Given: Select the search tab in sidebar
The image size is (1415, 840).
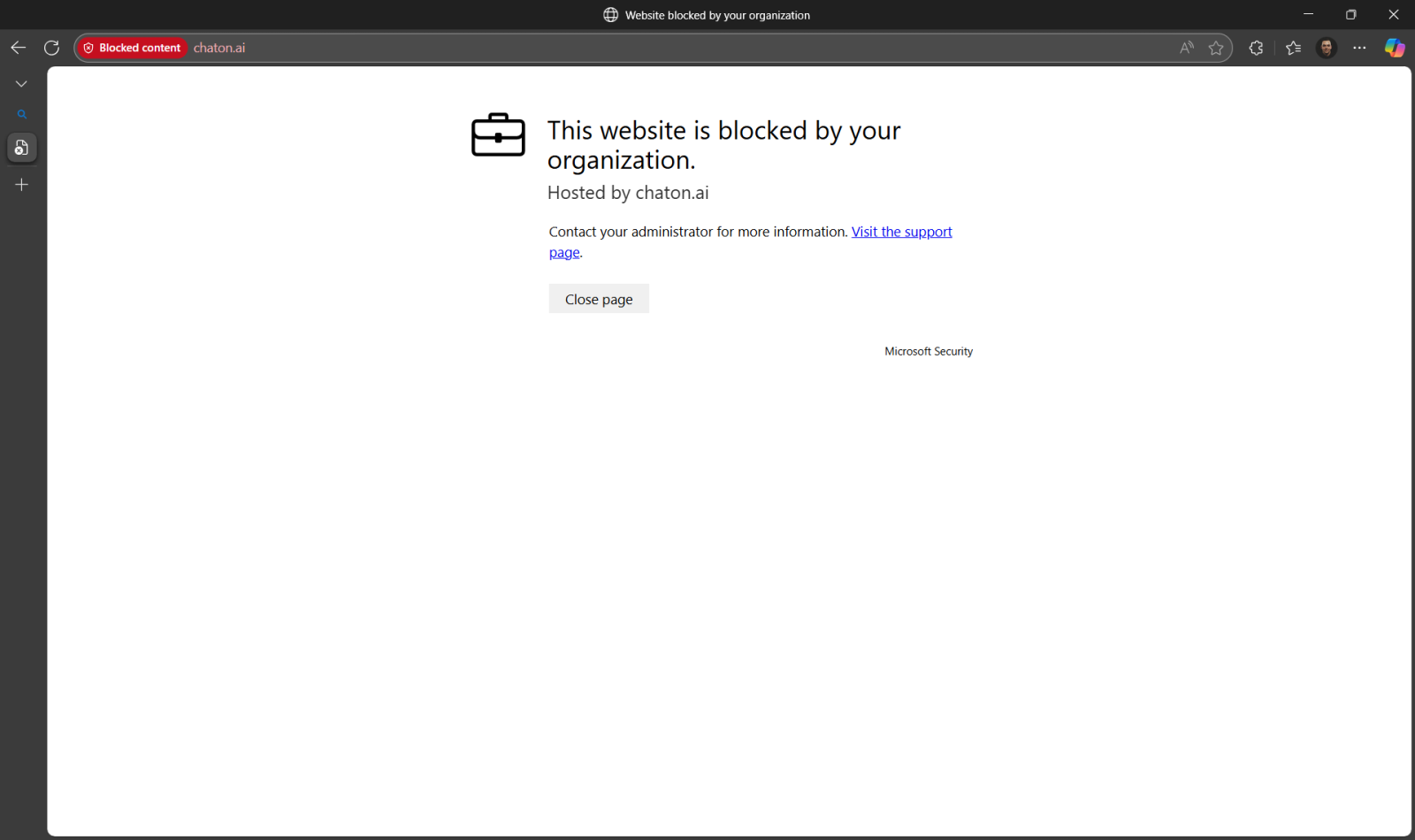Looking at the screenshot, I should point(21,114).
